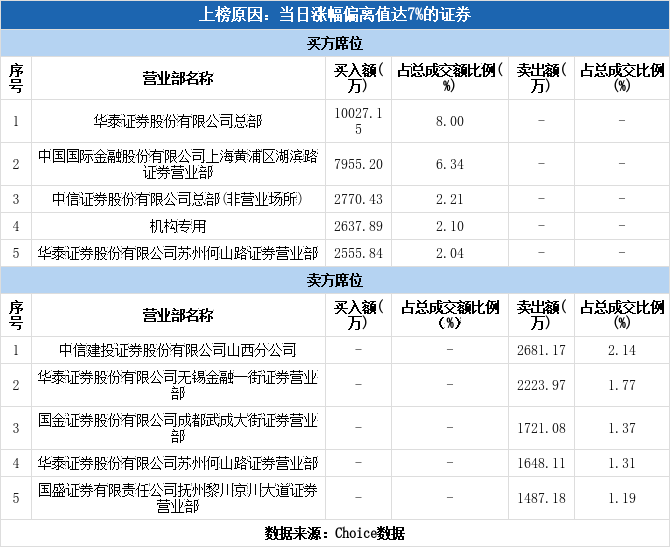Click ratio value 6.34
This screenshot has width=670, height=547.
[x=450, y=164]
